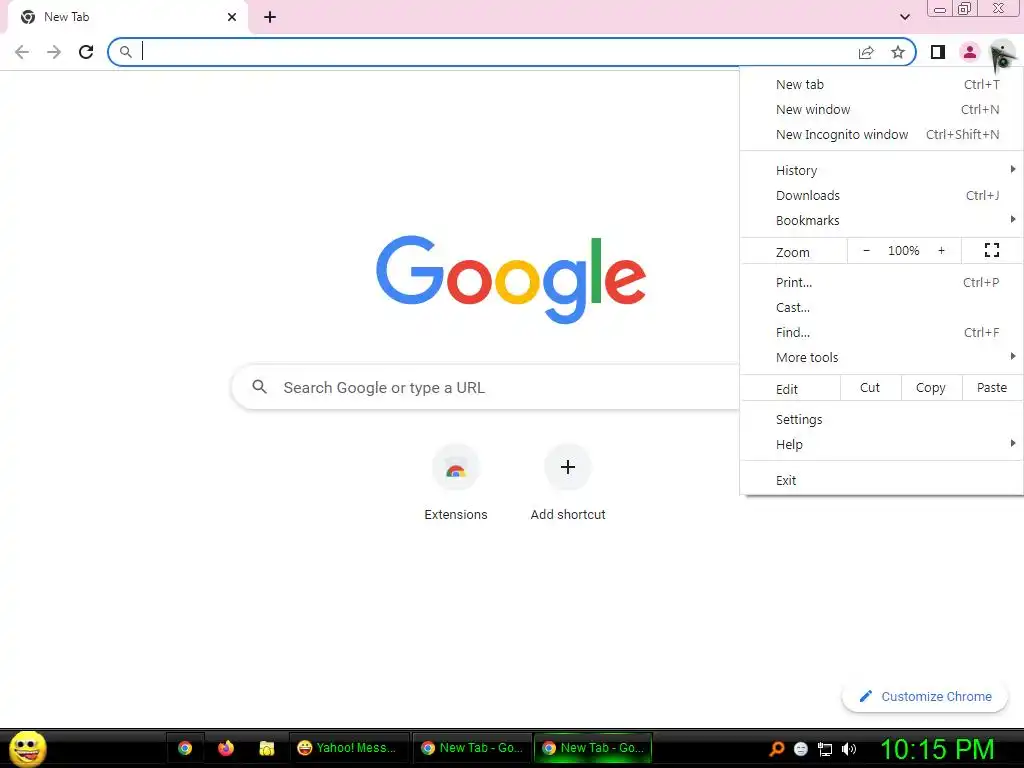Expand the History submenu
The image size is (1024, 768).
tap(882, 170)
